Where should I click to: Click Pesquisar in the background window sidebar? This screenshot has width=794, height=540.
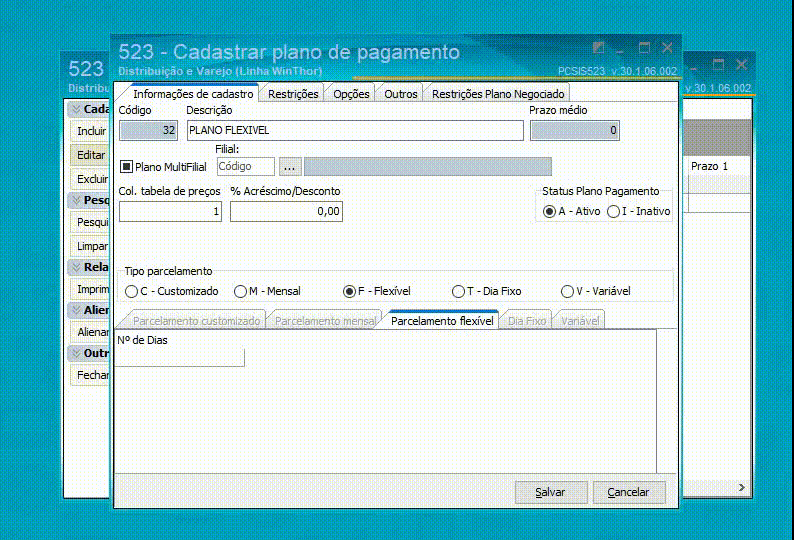click(91, 222)
